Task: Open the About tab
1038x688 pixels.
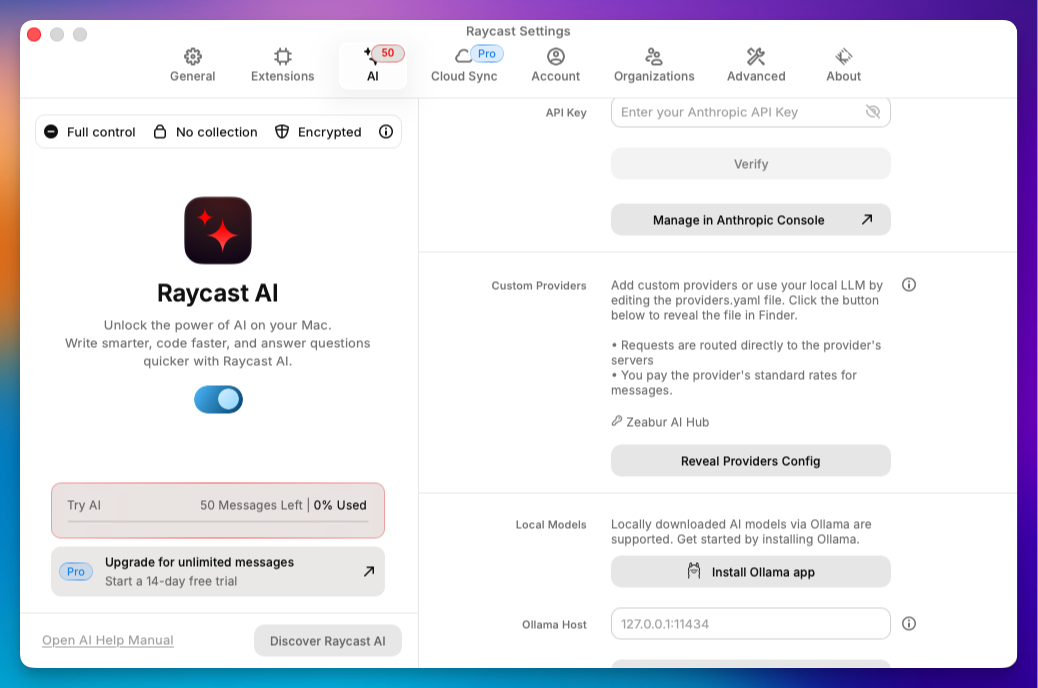Action: coord(843,65)
